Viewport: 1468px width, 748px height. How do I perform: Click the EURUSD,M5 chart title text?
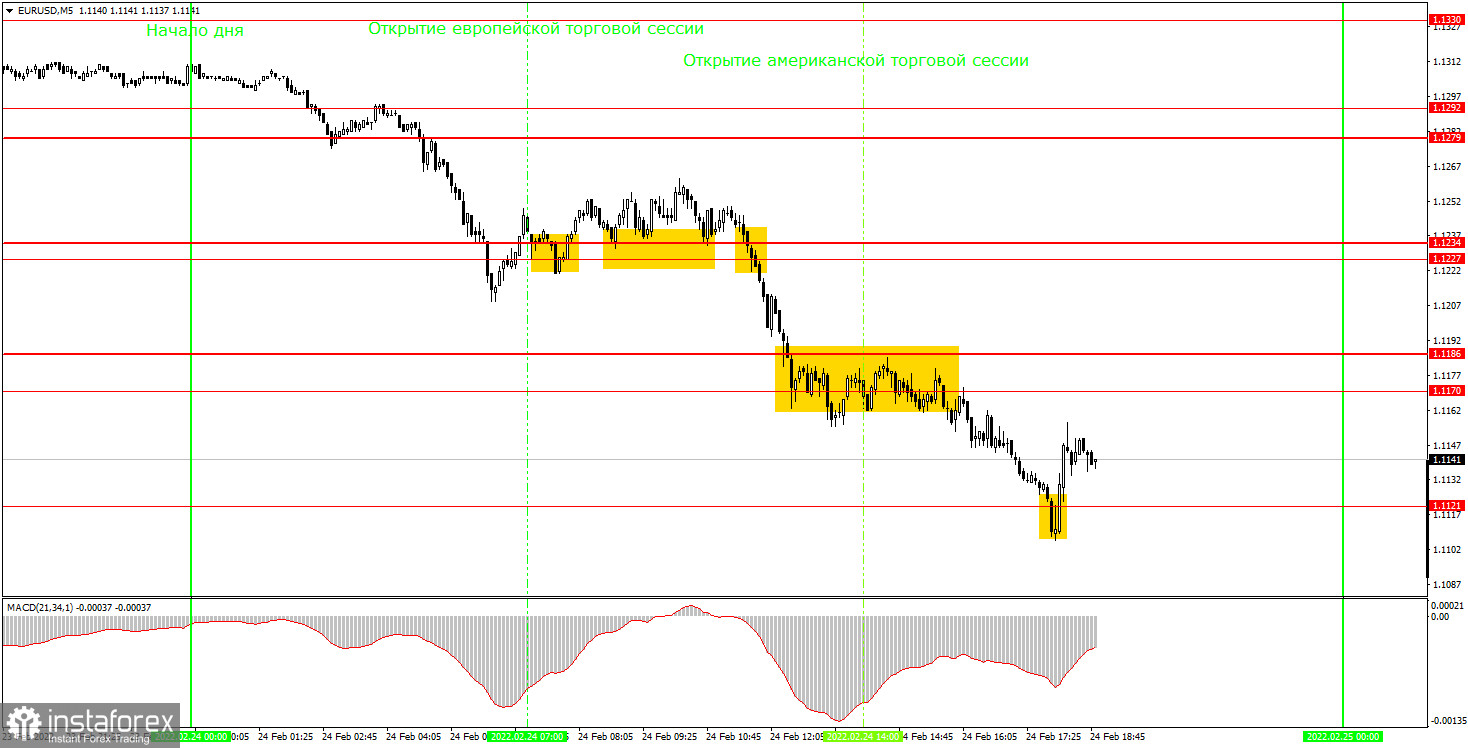click(x=44, y=10)
